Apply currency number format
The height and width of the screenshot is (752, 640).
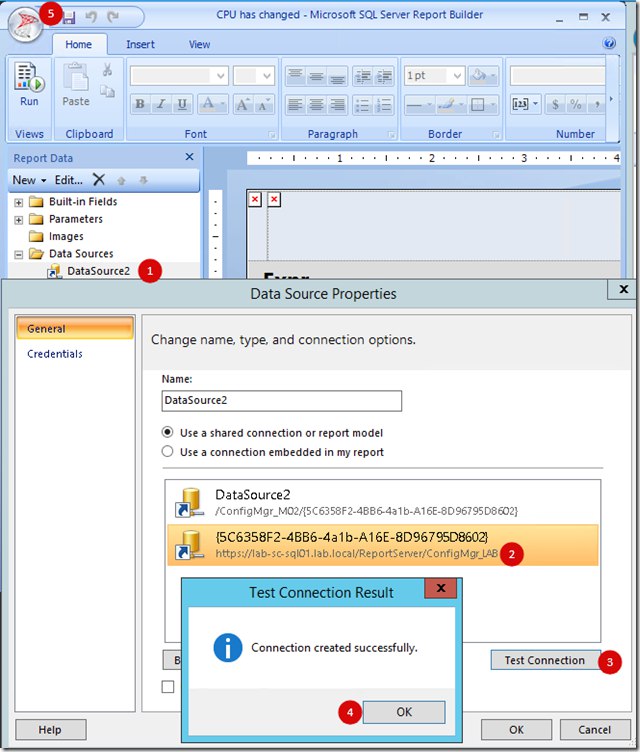point(555,104)
